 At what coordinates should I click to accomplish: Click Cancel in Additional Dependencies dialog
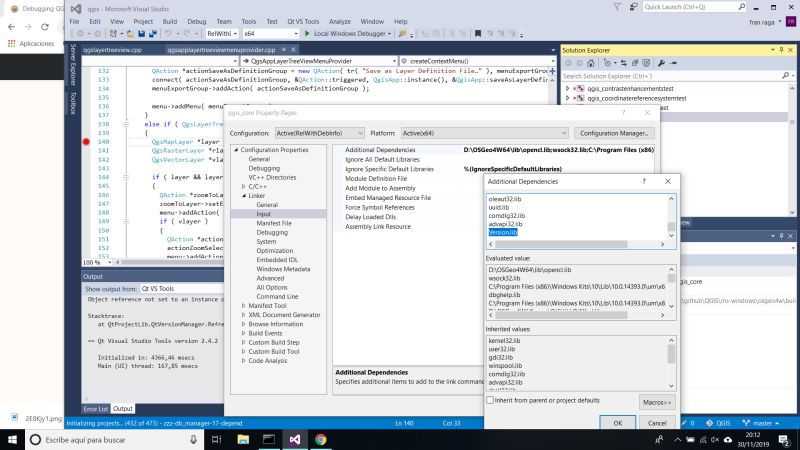657,423
